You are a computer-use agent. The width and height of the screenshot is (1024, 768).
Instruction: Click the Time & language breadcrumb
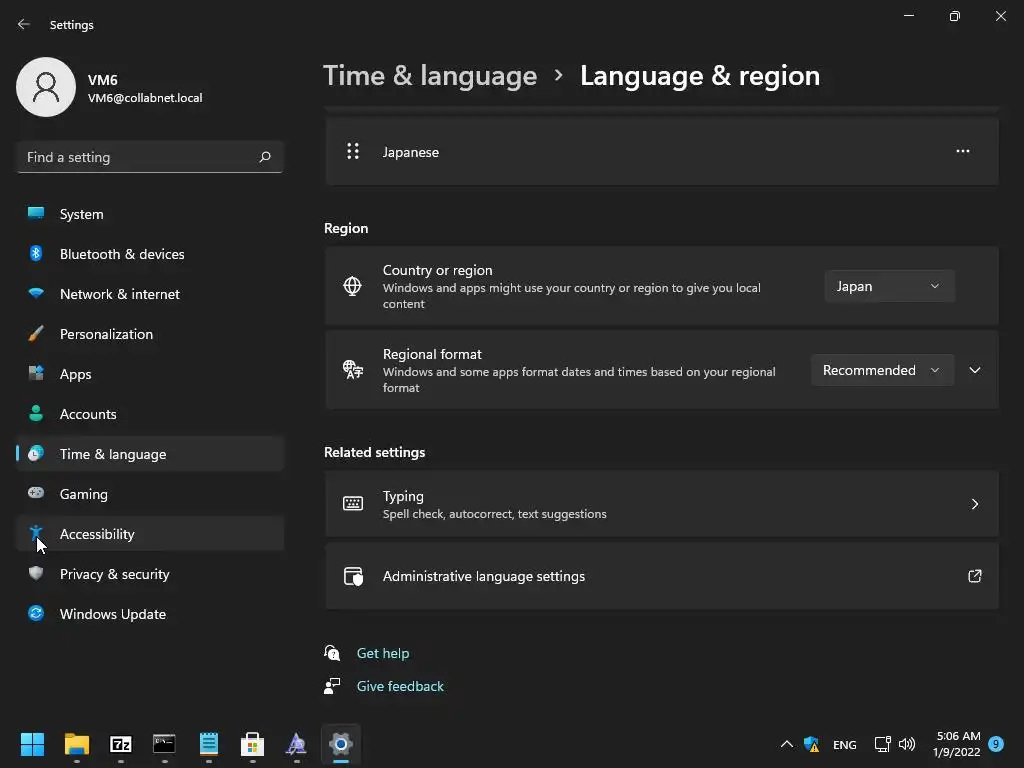coord(430,76)
